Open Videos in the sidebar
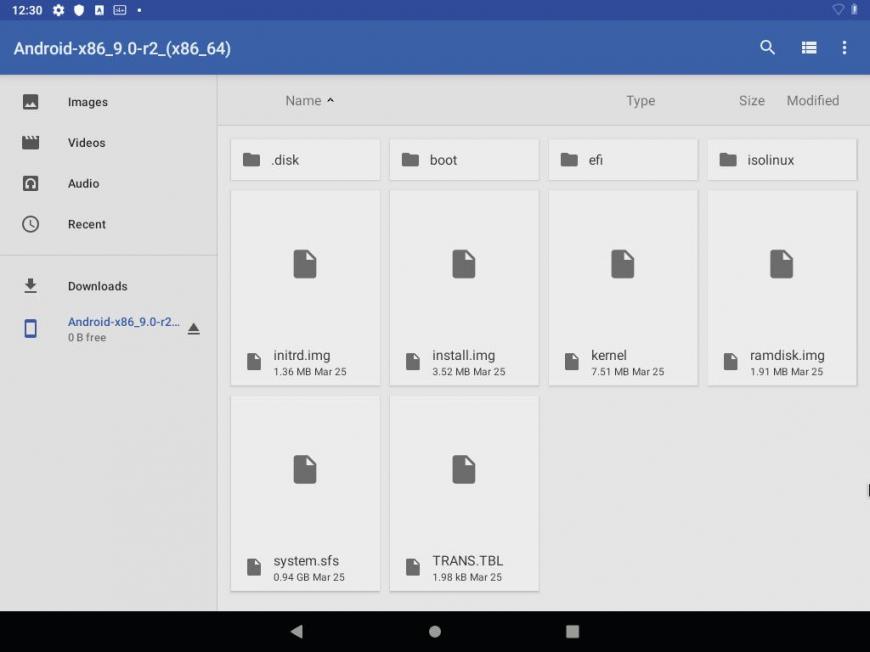This screenshot has height=652, width=870. pos(108,143)
